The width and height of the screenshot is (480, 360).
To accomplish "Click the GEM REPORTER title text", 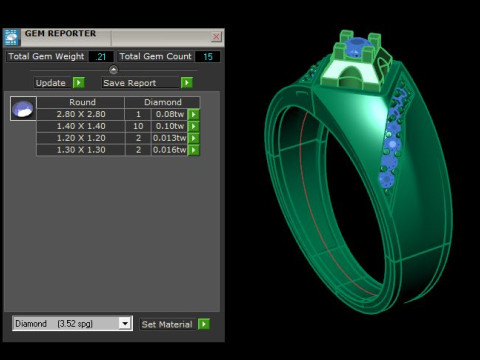I will click(x=60, y=33).
